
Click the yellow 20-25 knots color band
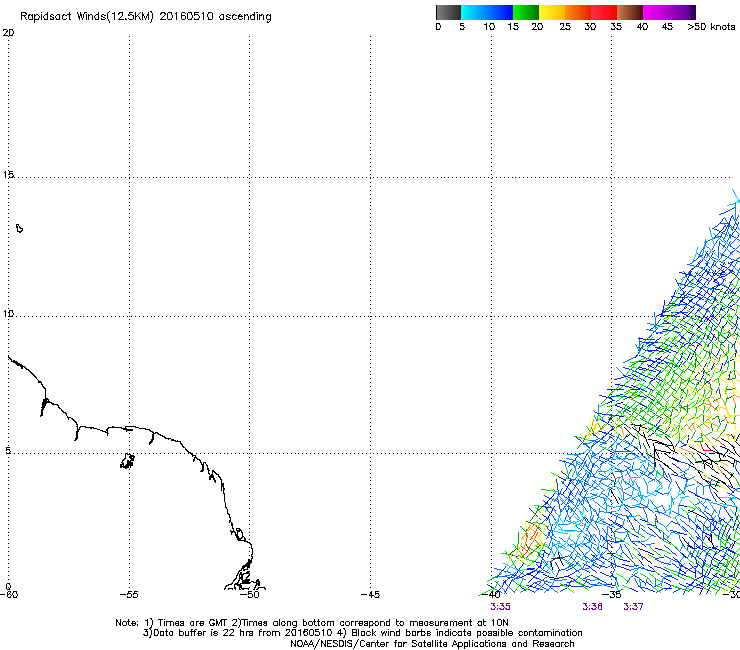coord(552,12)
